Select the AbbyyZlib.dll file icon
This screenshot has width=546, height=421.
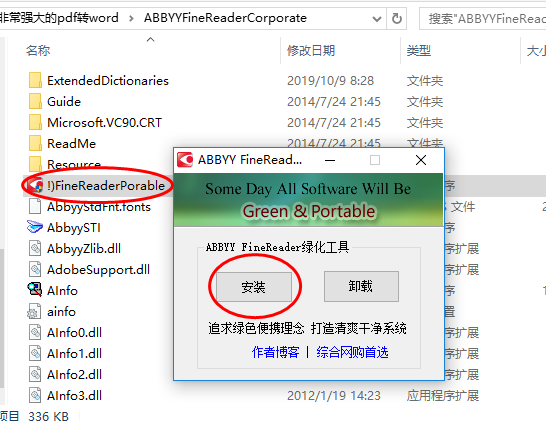[x=35, y=249]
